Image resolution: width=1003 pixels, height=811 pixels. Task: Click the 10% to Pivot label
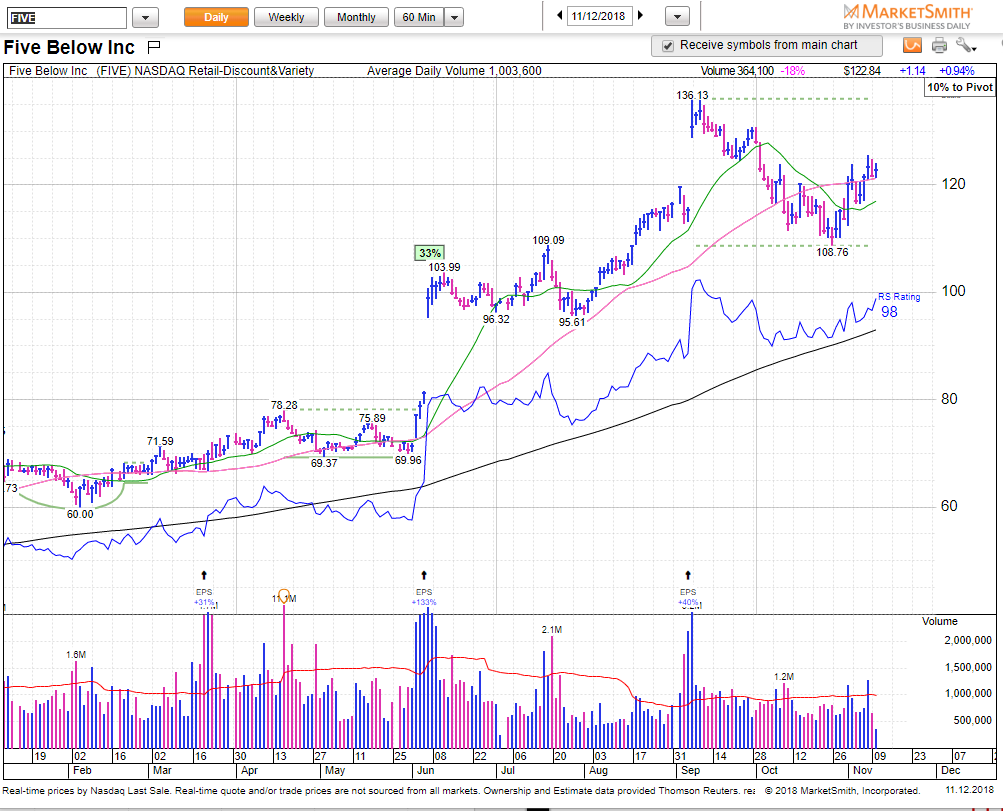(960, 88)
